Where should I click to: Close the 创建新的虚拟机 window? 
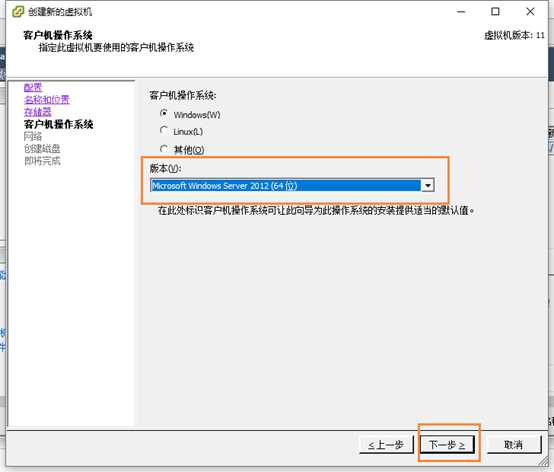point(530,12)
